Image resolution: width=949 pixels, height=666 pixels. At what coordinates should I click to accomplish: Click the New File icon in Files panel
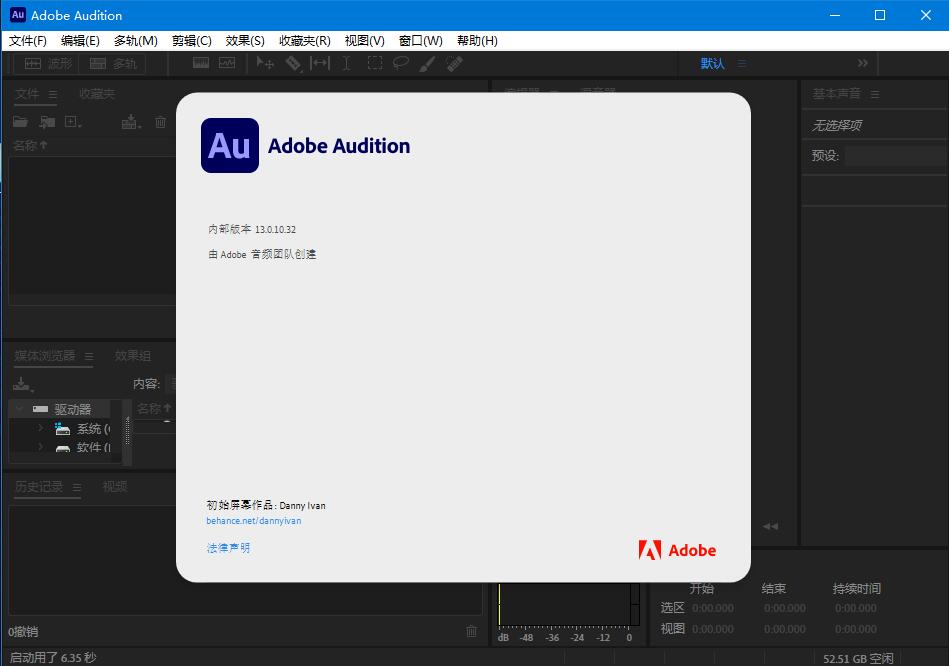coord(73,122)
